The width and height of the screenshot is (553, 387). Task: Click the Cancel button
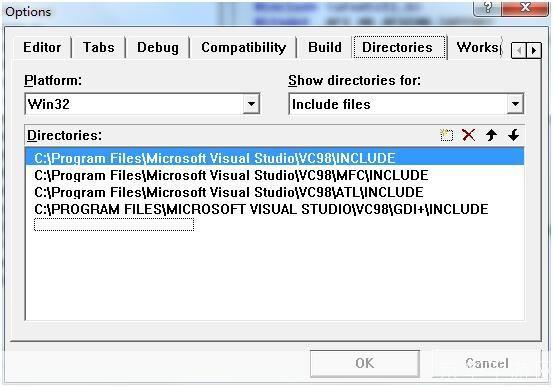pos(487,363)
